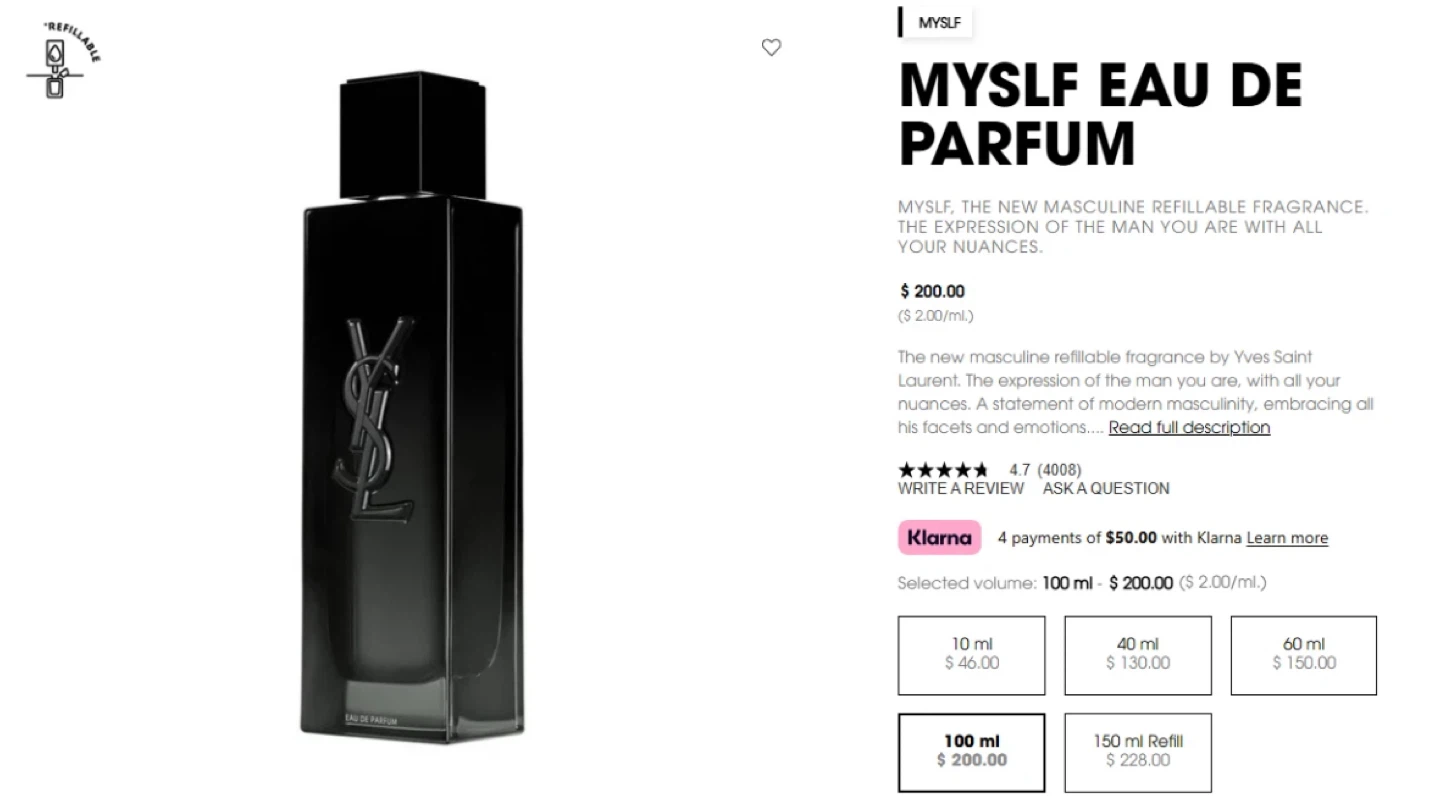1440x809 pixels.
Task: Select the 40 ml size option
Action: point(1138,655)
